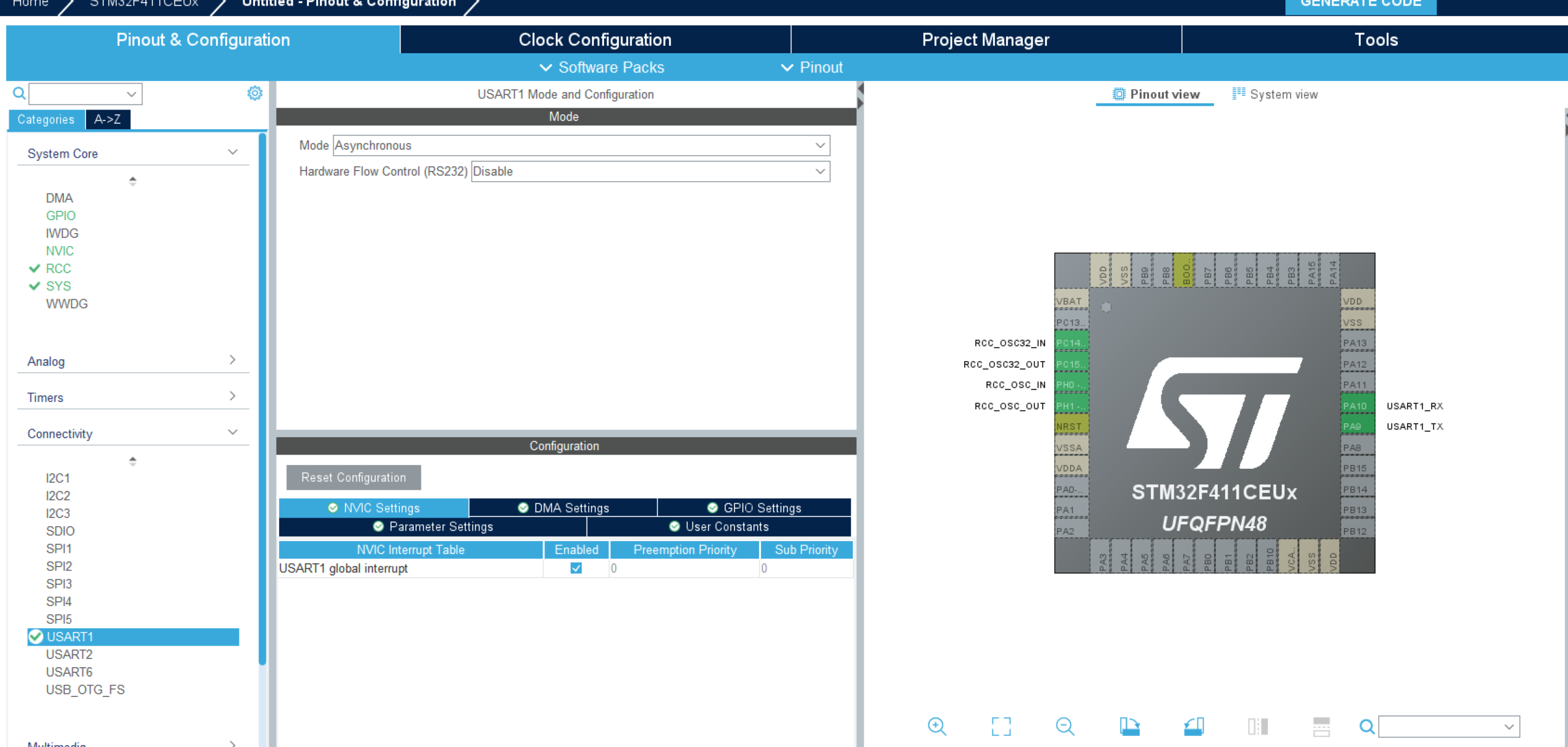Open the categories settings gear icon
The width and height of the screenshot is (1568, 747).
point(254,93)
